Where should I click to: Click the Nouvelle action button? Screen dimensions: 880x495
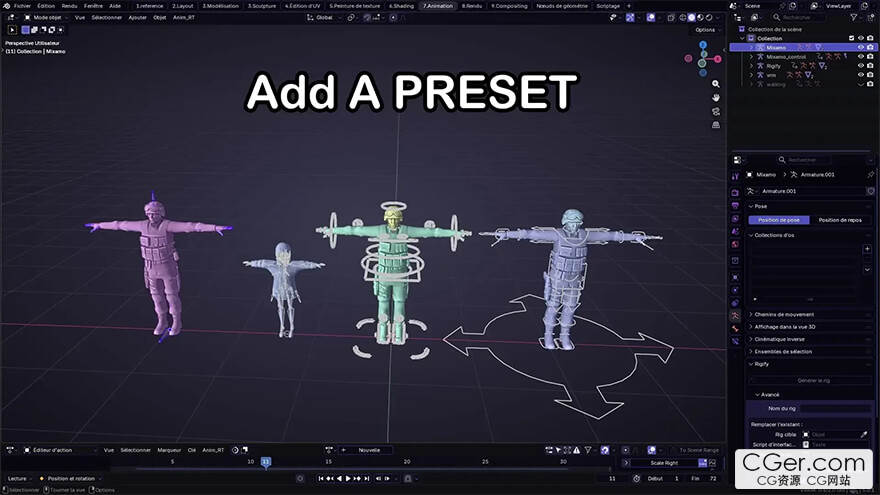tap(369, 450)
